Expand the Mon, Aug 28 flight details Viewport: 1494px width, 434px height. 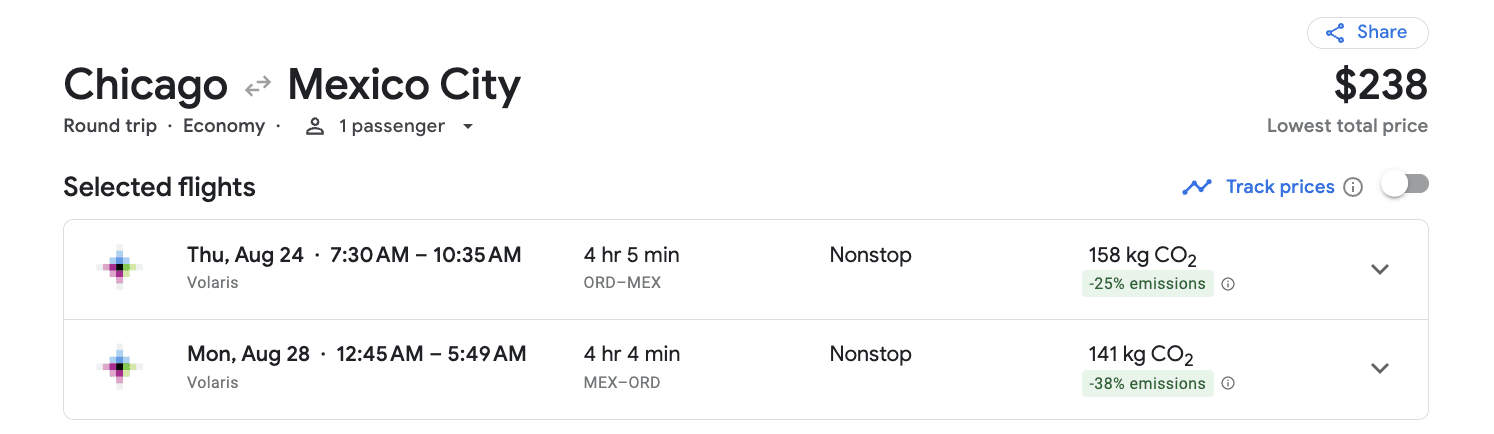click(x=1380, y=368)
